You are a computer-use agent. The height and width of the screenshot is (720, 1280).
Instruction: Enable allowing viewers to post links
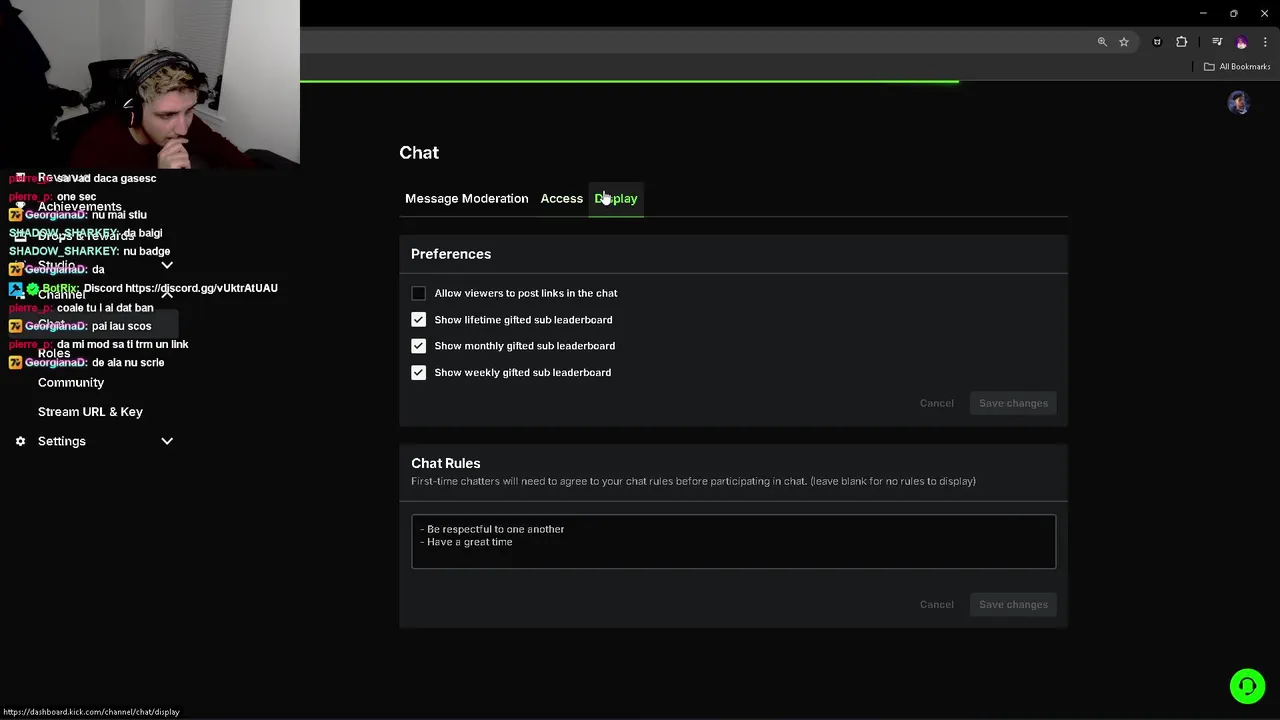pos(418,293)
